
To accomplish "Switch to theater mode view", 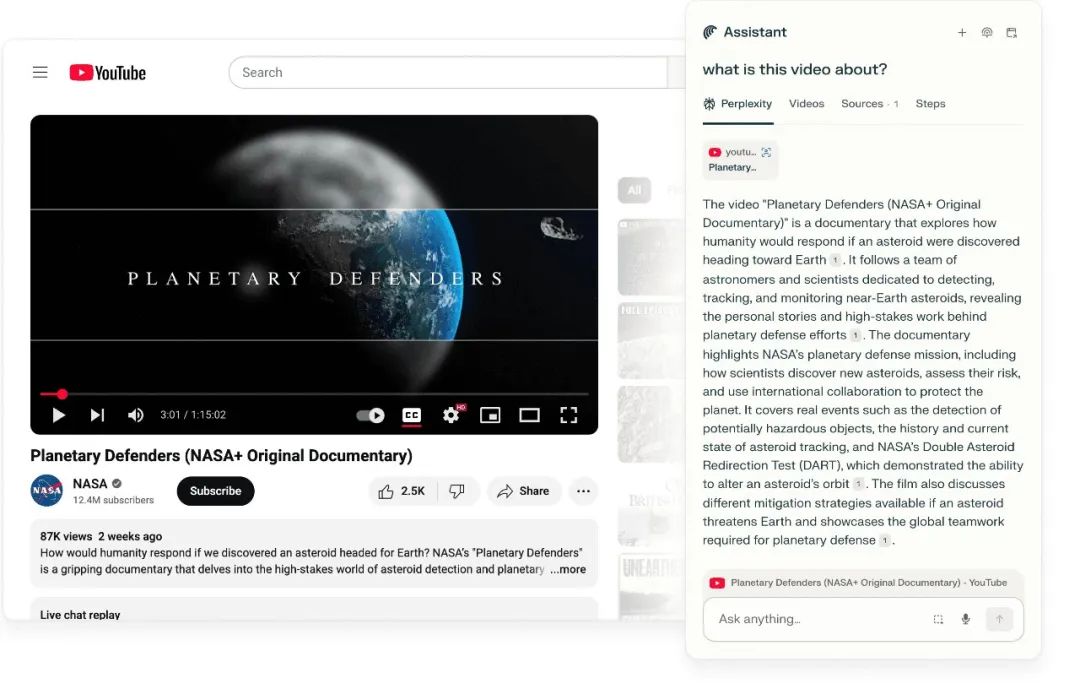I will click(x=529, y=415).
